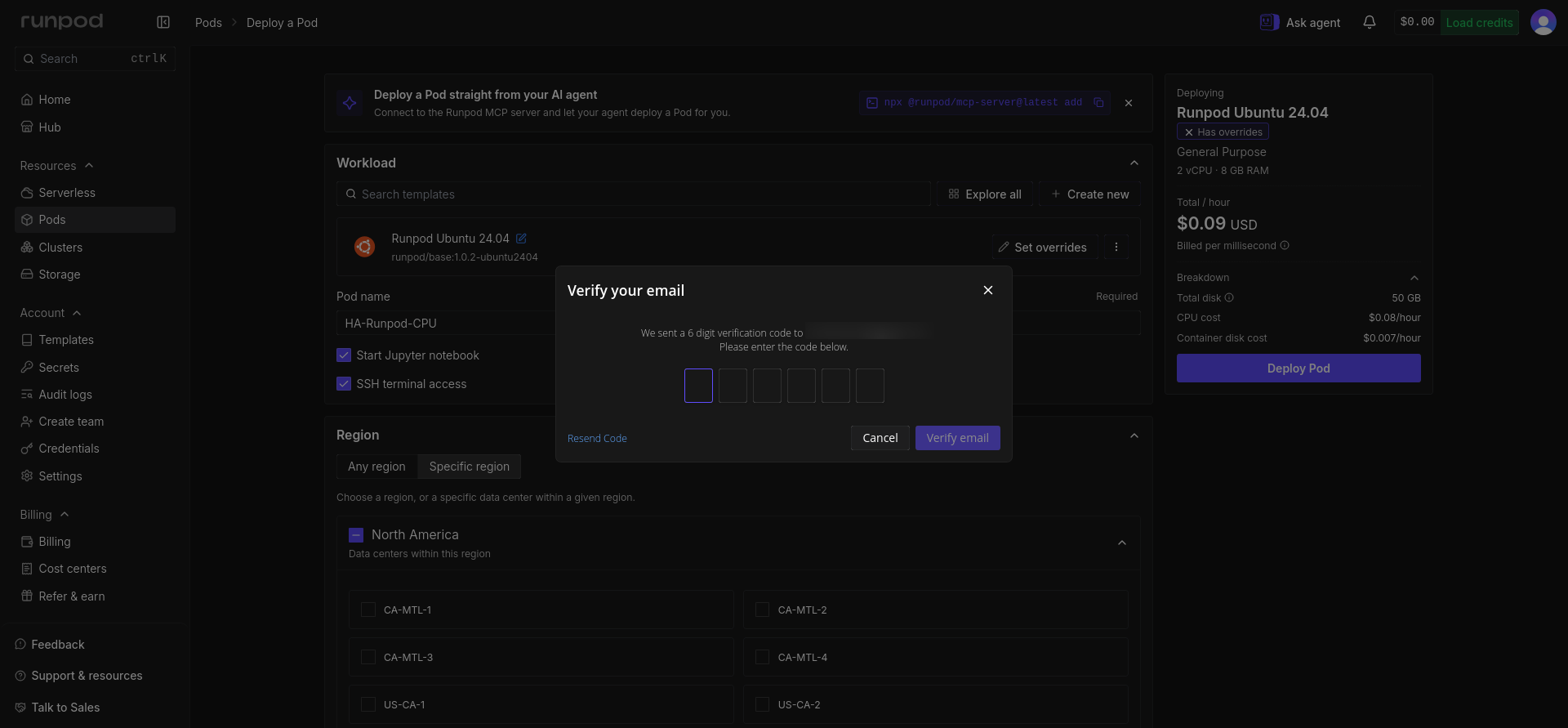
Task: Dismiss the AI agent banner
Action: click(x=1129, y=103)
